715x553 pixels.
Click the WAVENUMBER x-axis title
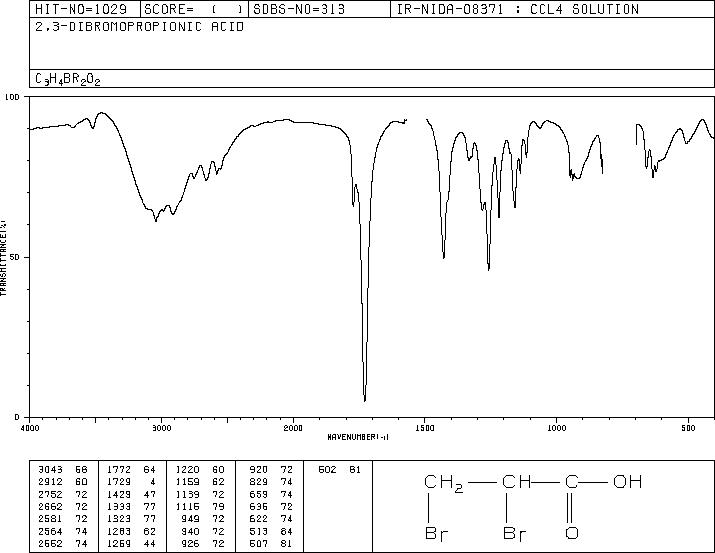pyautogui.click(x=358, y=437)
